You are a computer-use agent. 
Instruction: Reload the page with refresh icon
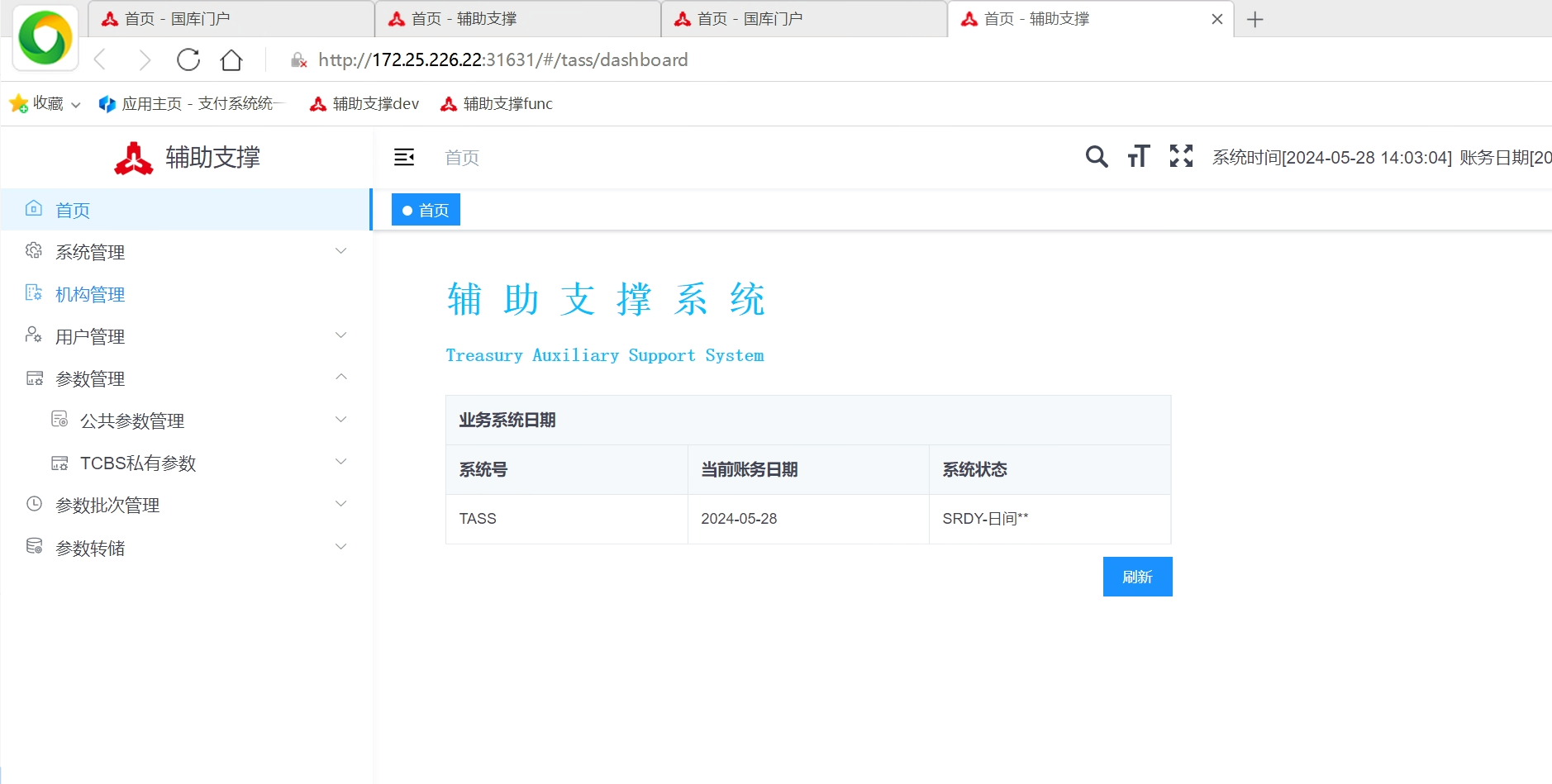pyautogui.click(x=188, y=59)
